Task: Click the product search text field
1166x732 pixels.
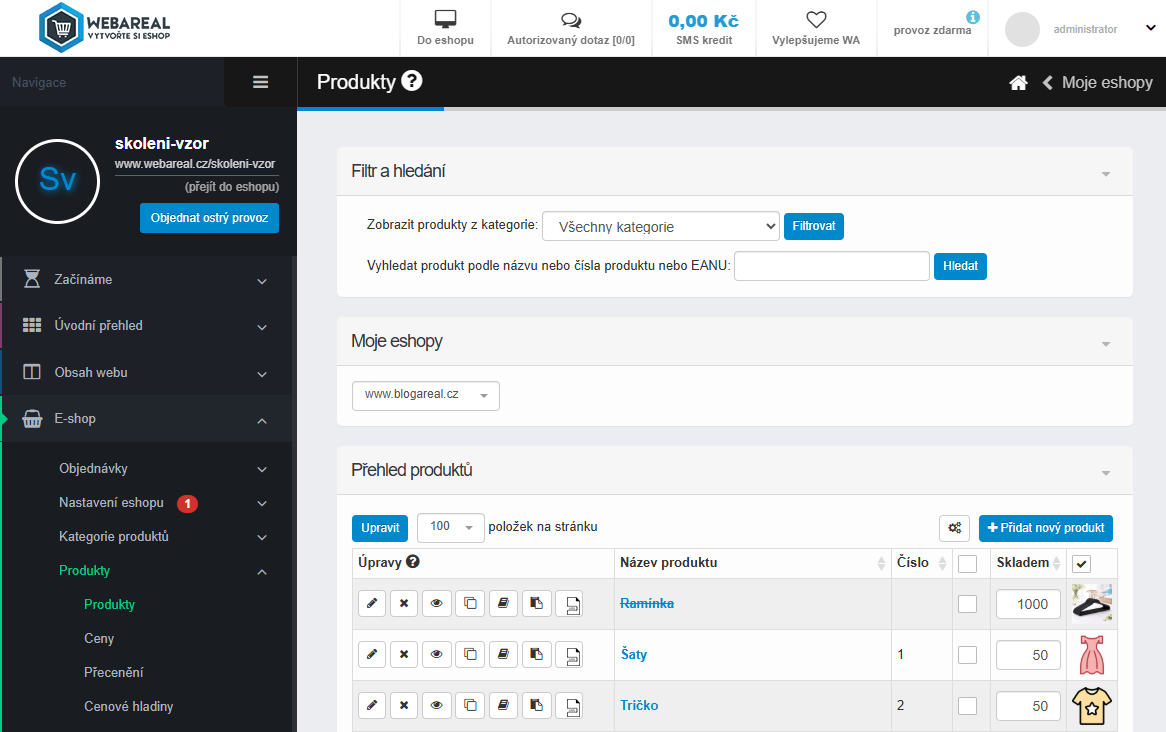Action: point(831,266)
